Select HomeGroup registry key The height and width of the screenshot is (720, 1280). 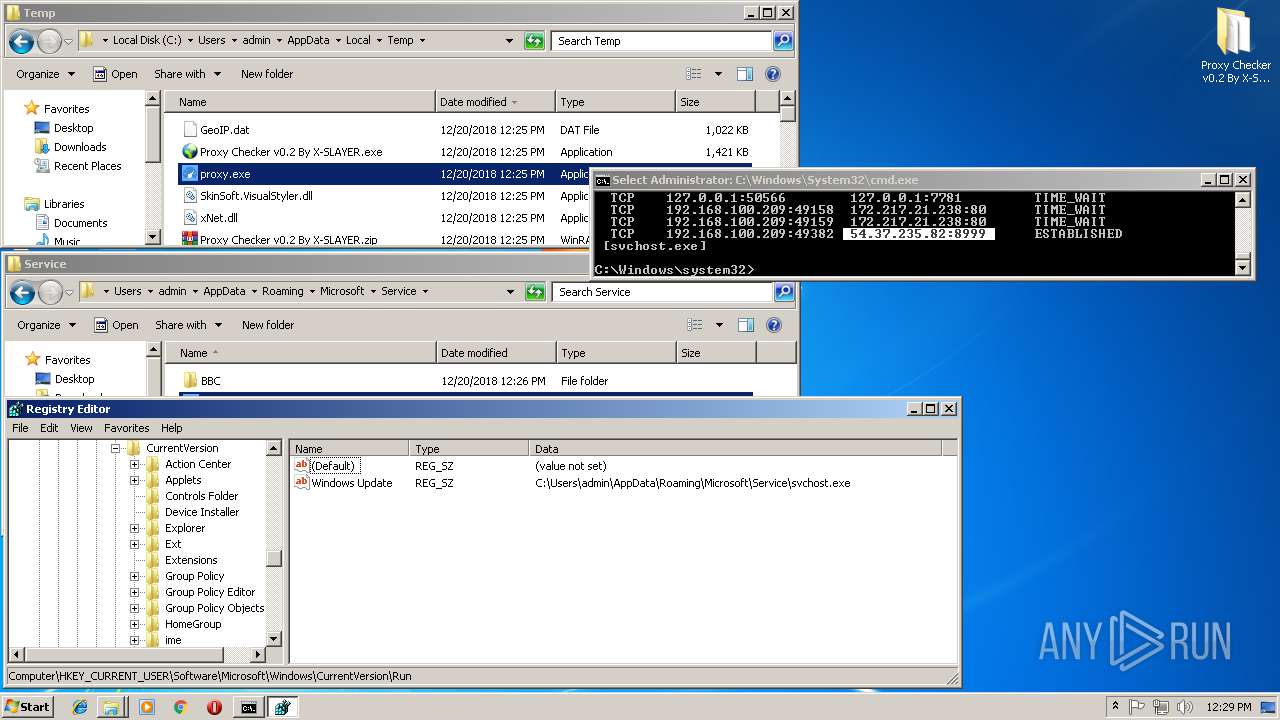(x=193, y=624)
